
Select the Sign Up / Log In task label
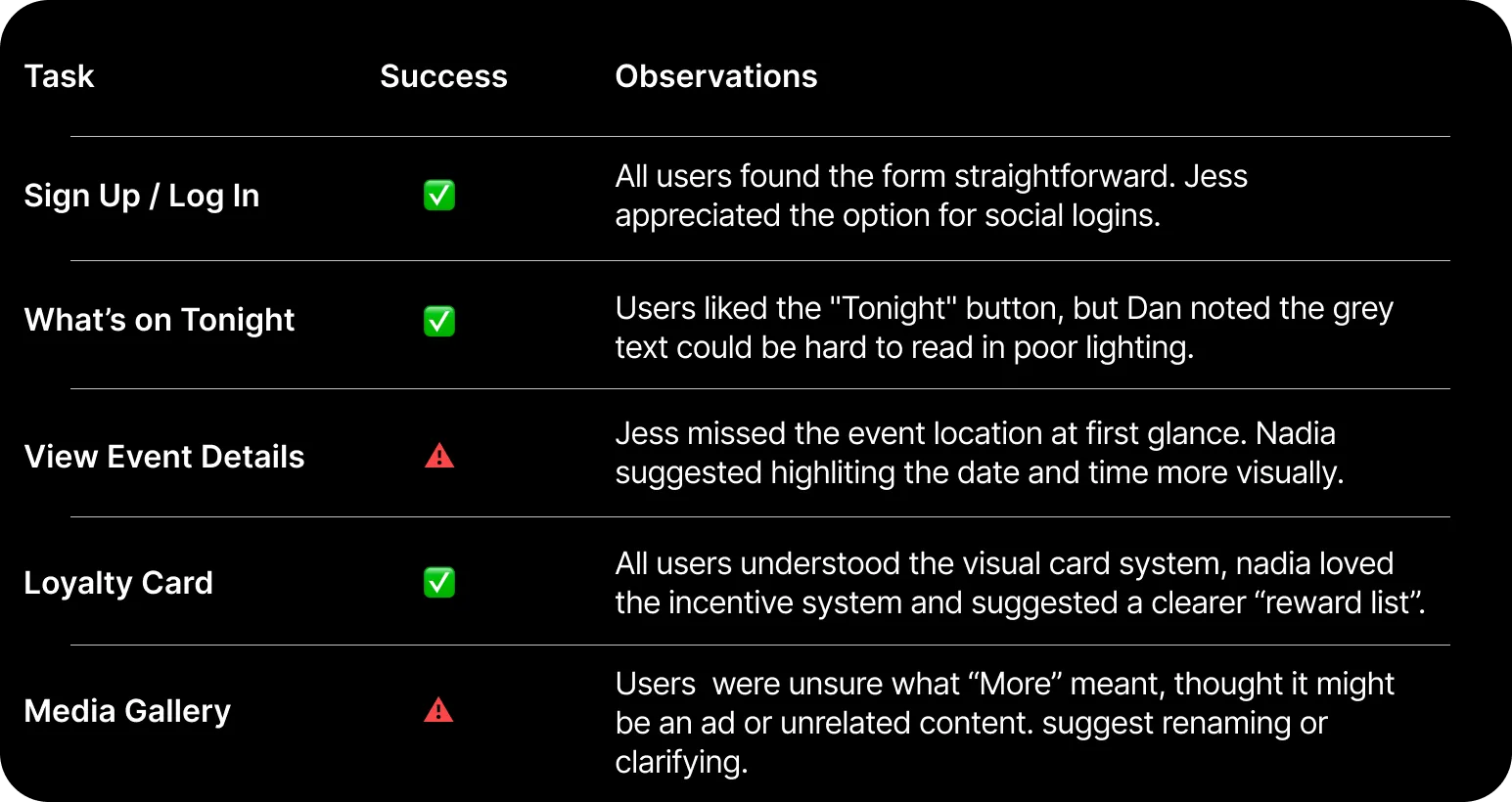(x=141, y=196)
